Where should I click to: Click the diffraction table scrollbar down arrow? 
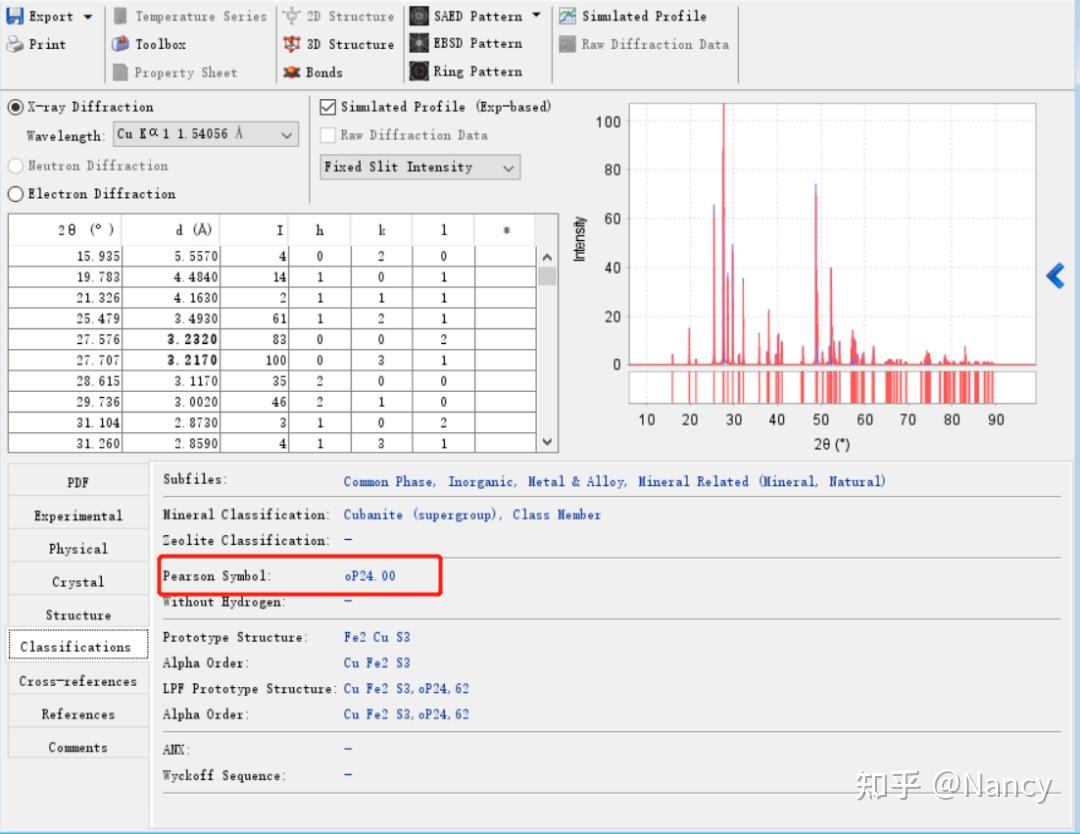[x=547, y=442]
